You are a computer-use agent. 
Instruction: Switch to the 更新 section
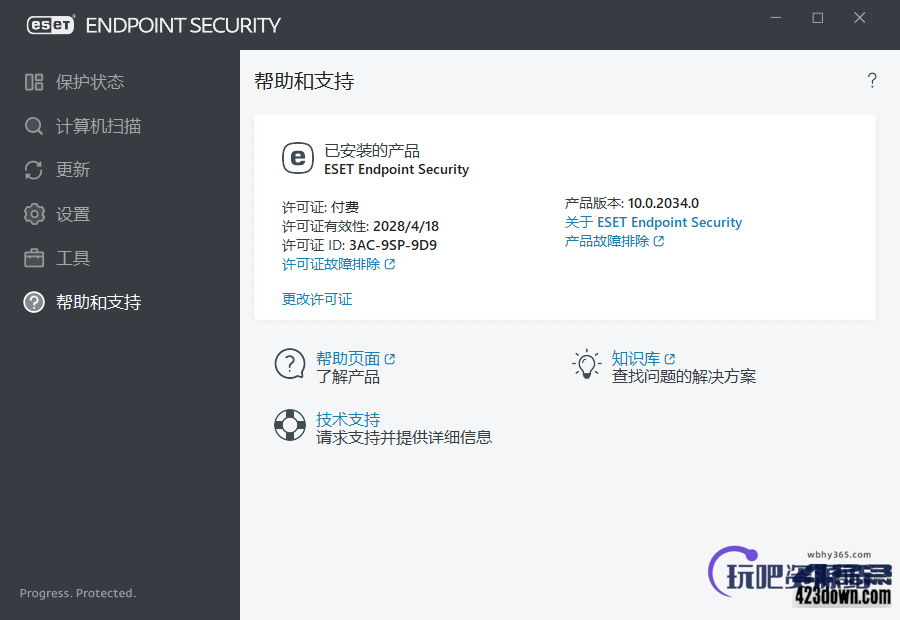[x=73, y=170]
